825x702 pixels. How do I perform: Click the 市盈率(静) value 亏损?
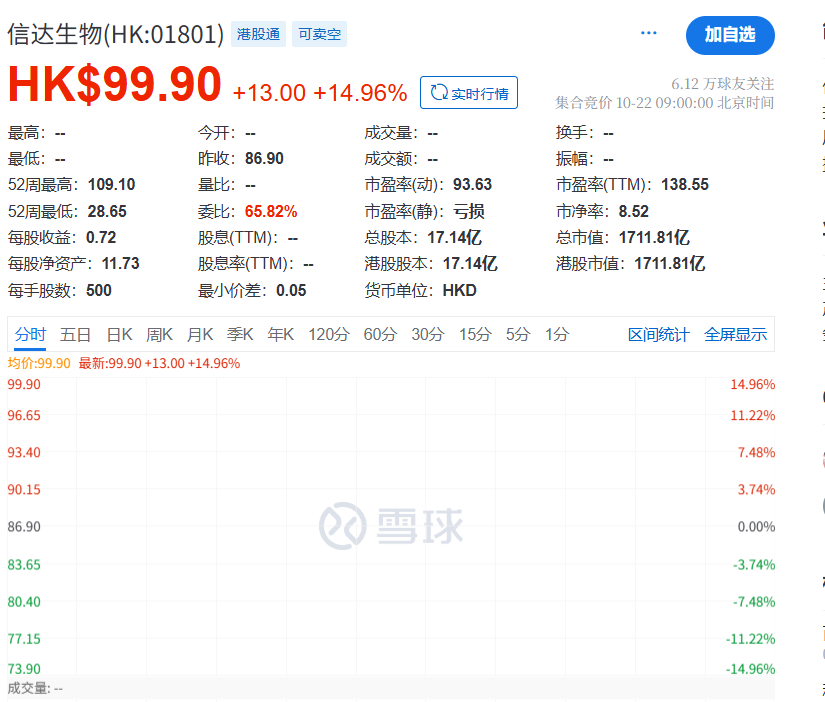[x=469, y=212]
